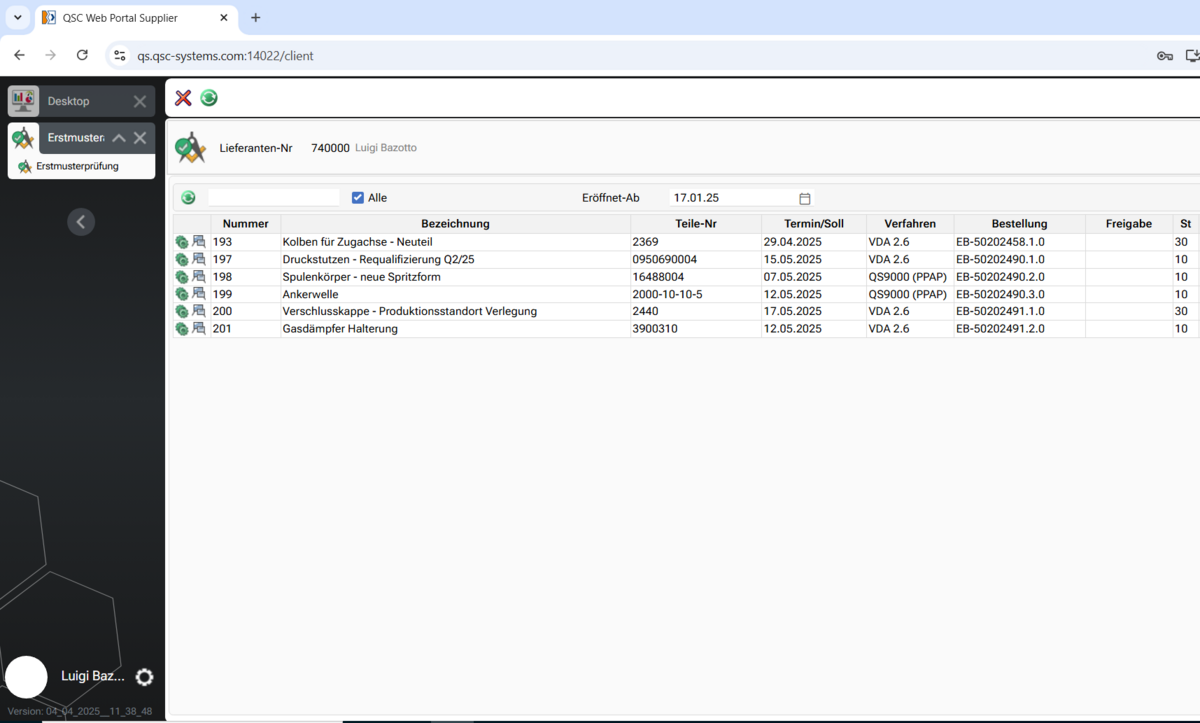This screenshot has width=1200, height=723.
Task: Click the supplier number 740000
Action: [331, 147]
